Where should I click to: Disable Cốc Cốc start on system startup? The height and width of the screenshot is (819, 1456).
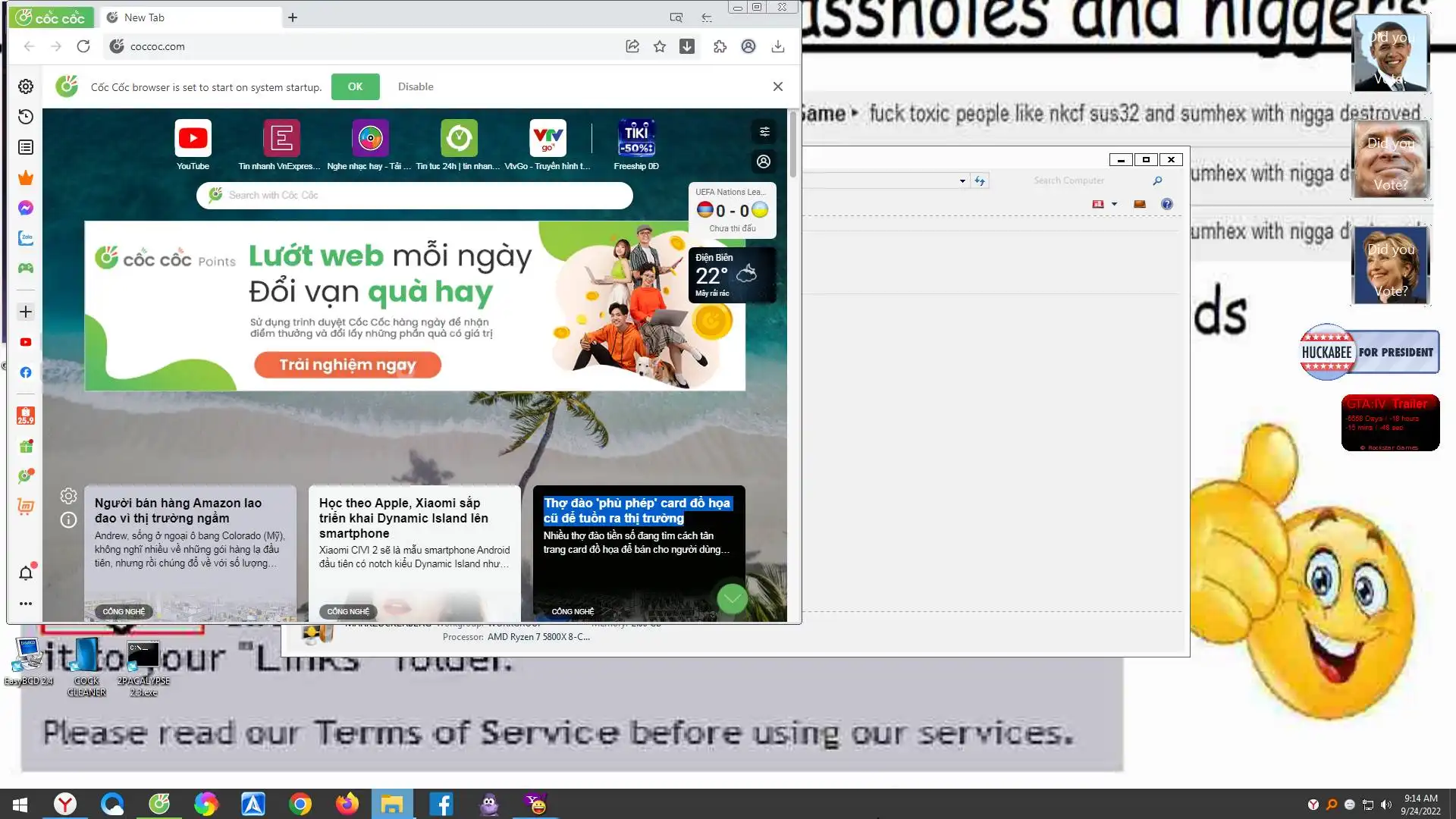click(416, 86)
